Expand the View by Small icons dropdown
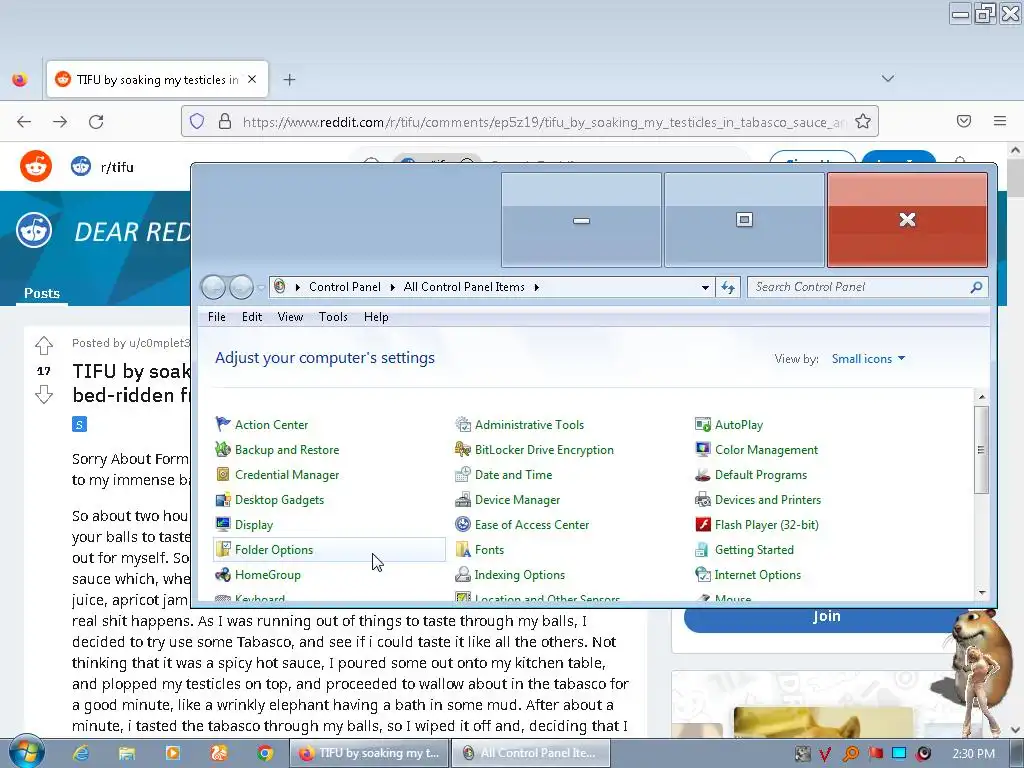 click(x=868, y=359)
